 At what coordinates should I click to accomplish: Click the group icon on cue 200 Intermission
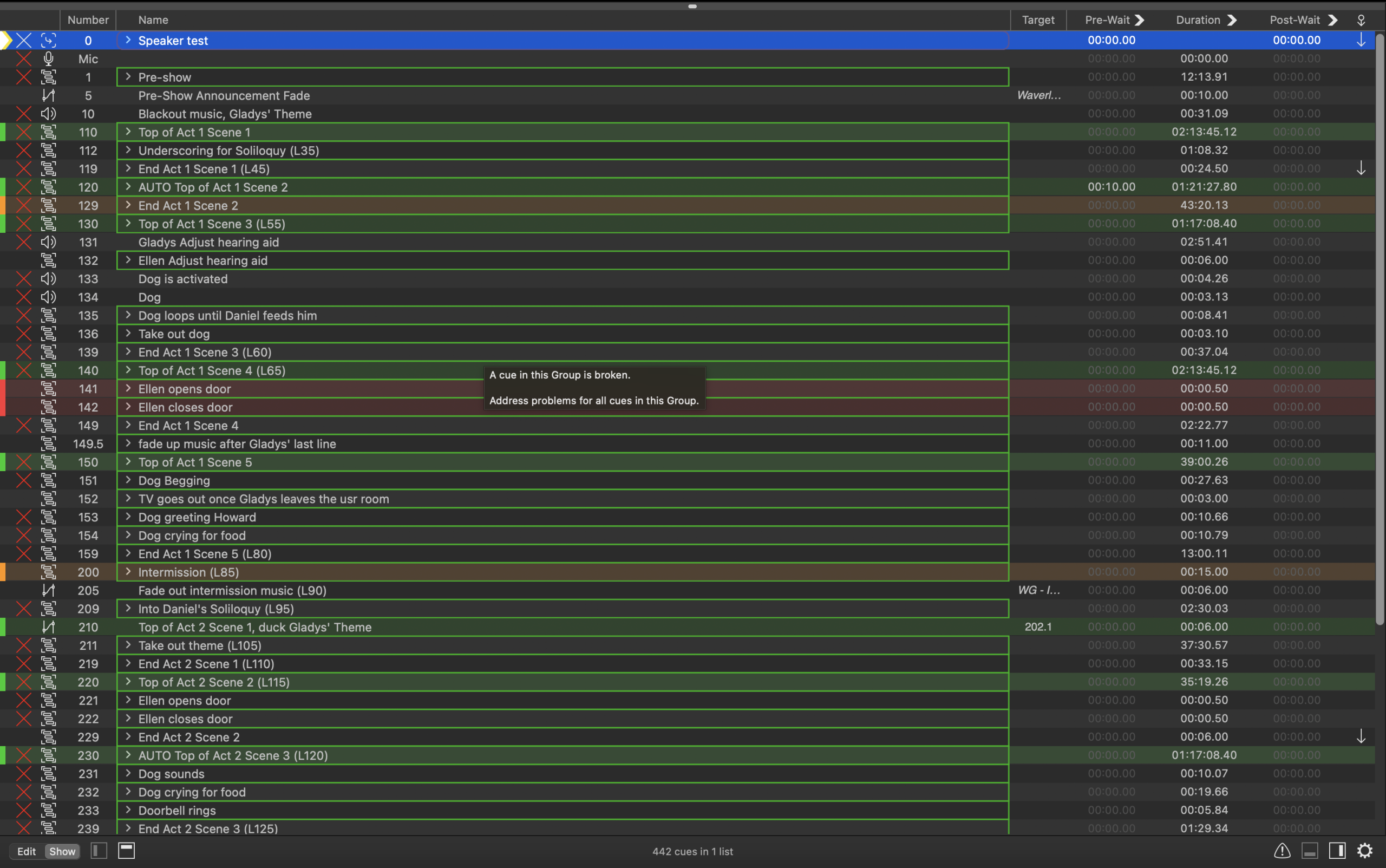[49, 572]
